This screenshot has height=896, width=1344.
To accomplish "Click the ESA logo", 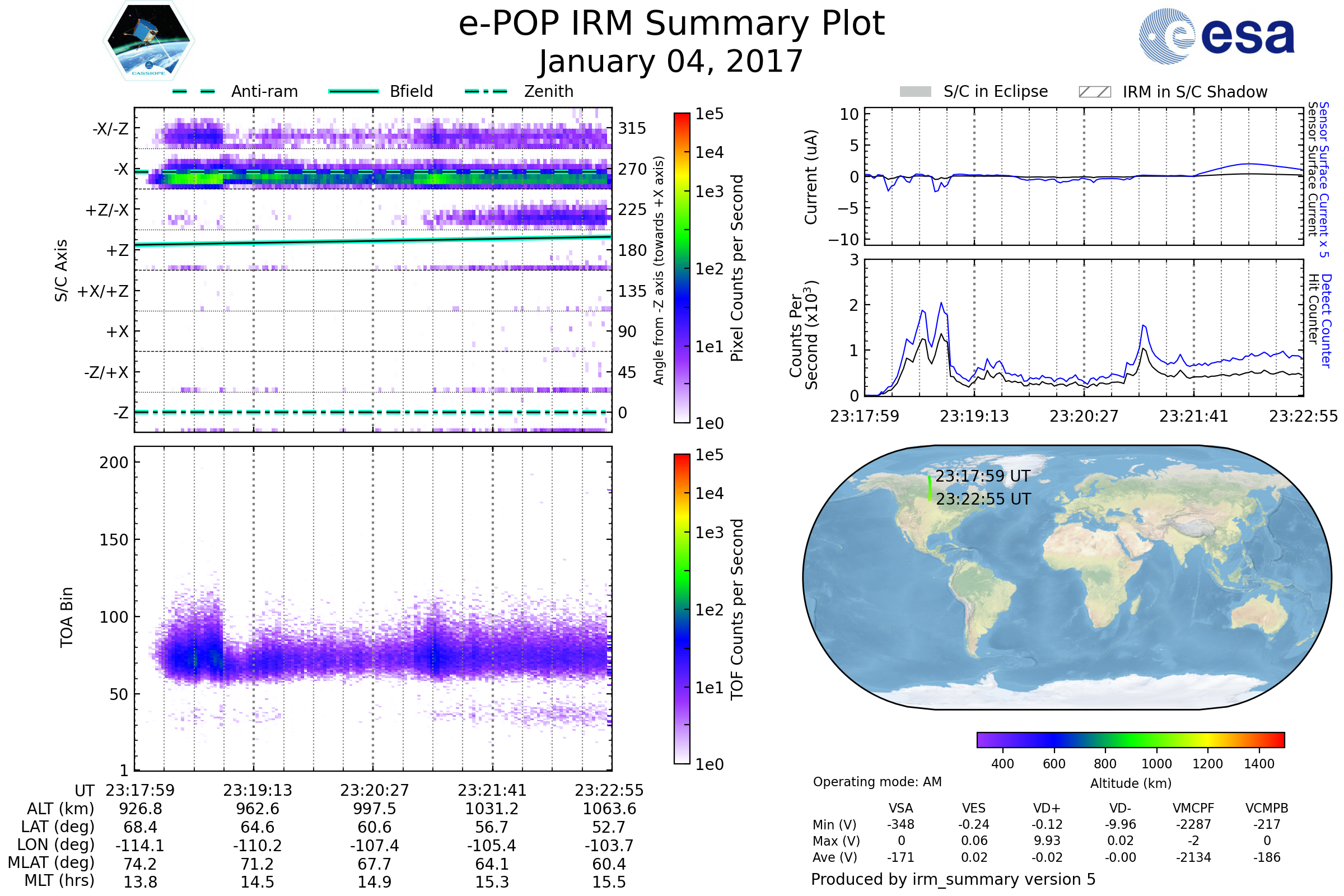I will tap(1216, 36).
